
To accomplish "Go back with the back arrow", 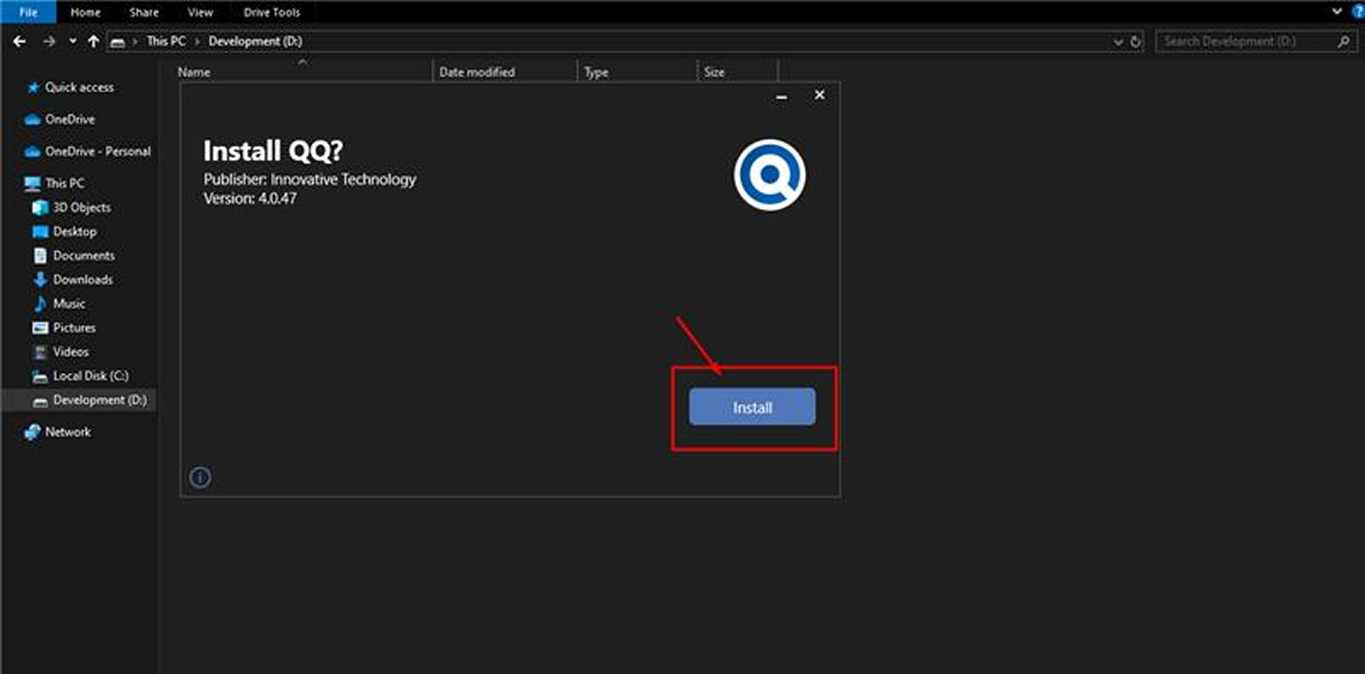I will (19, 41).
